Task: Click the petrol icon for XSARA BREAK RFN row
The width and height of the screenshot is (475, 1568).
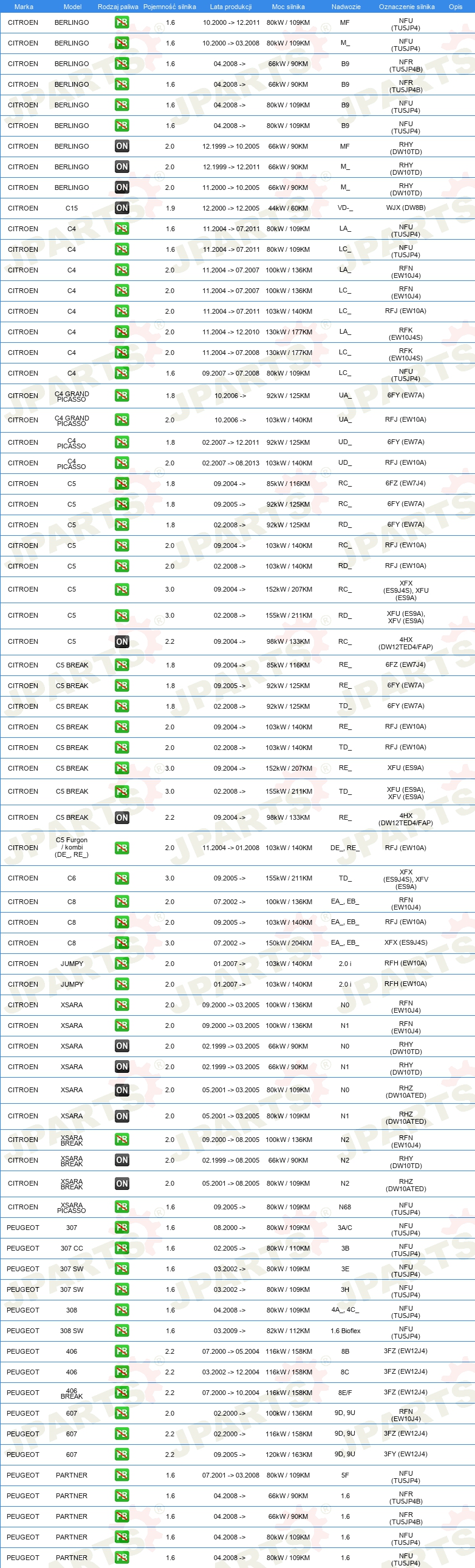Action: click(122, 1140)
